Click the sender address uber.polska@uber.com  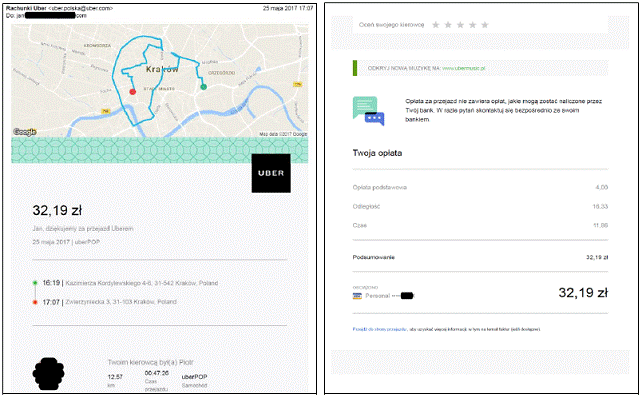pyautogui.click(x=80, y=8)
